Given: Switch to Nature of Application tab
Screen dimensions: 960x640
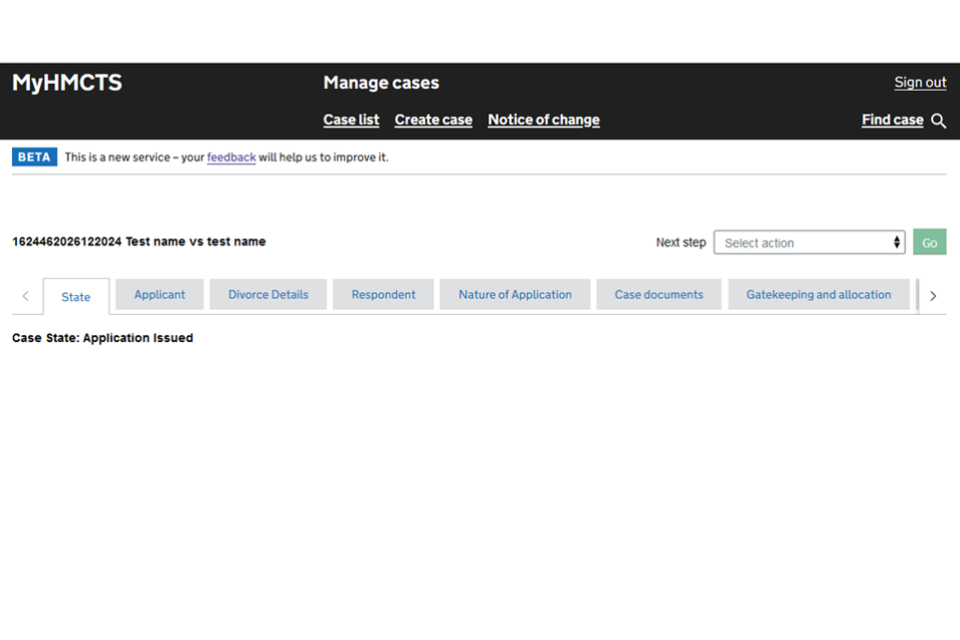Looking at the screenshot, I should [515, 295].
